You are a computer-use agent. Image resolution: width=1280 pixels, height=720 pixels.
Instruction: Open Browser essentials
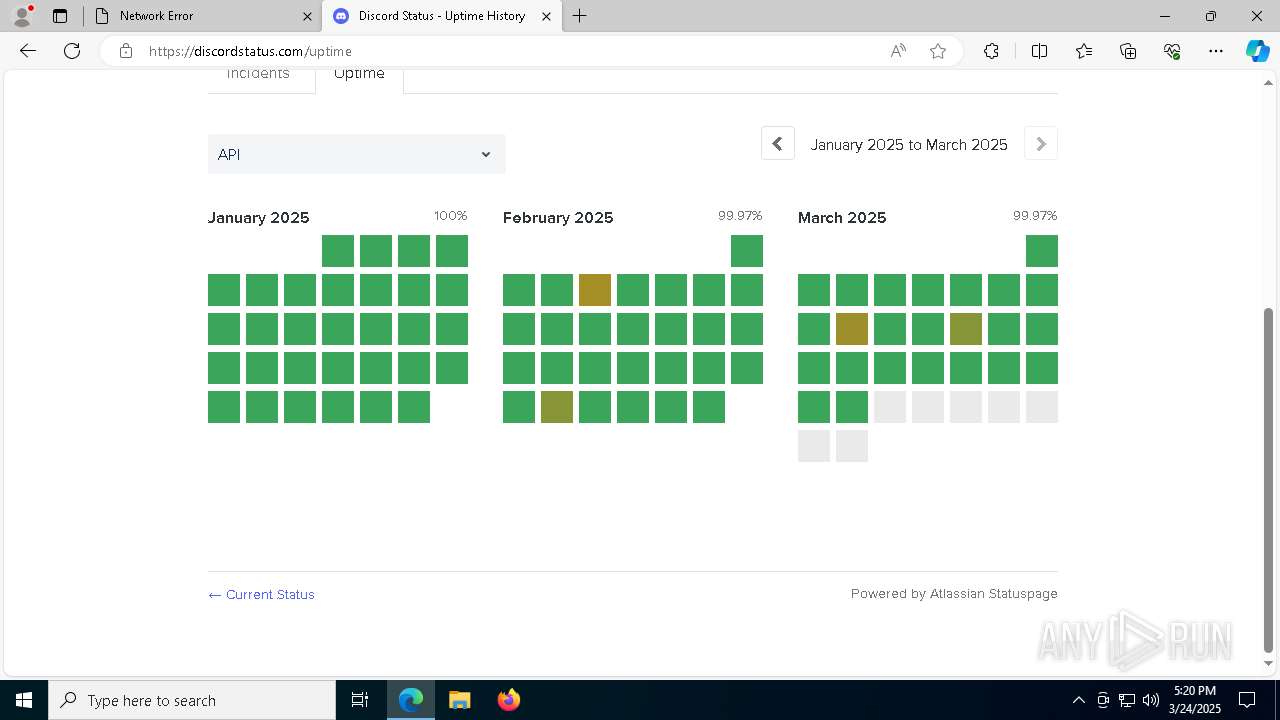1172,51
